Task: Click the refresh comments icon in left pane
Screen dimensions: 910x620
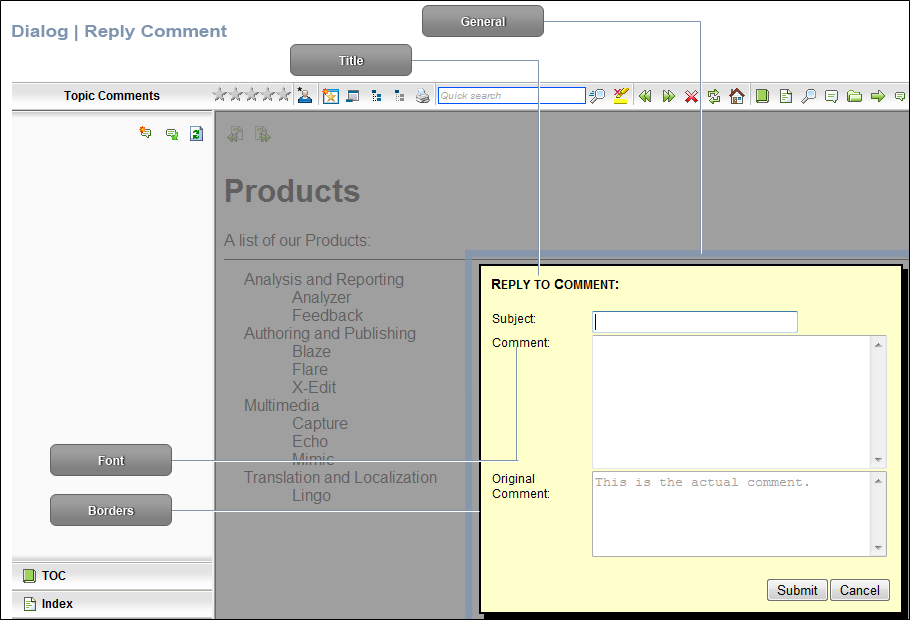Action: [196, 134]
